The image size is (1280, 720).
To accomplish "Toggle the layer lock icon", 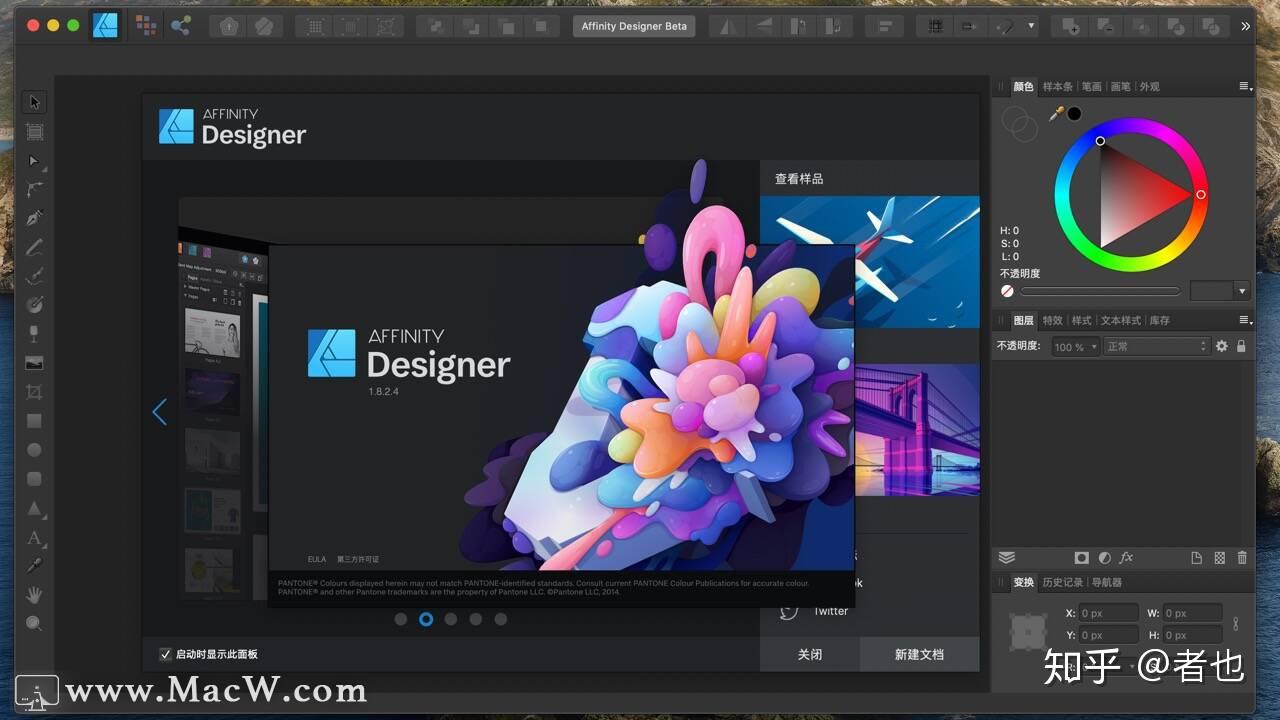I will click(1241, 346).
